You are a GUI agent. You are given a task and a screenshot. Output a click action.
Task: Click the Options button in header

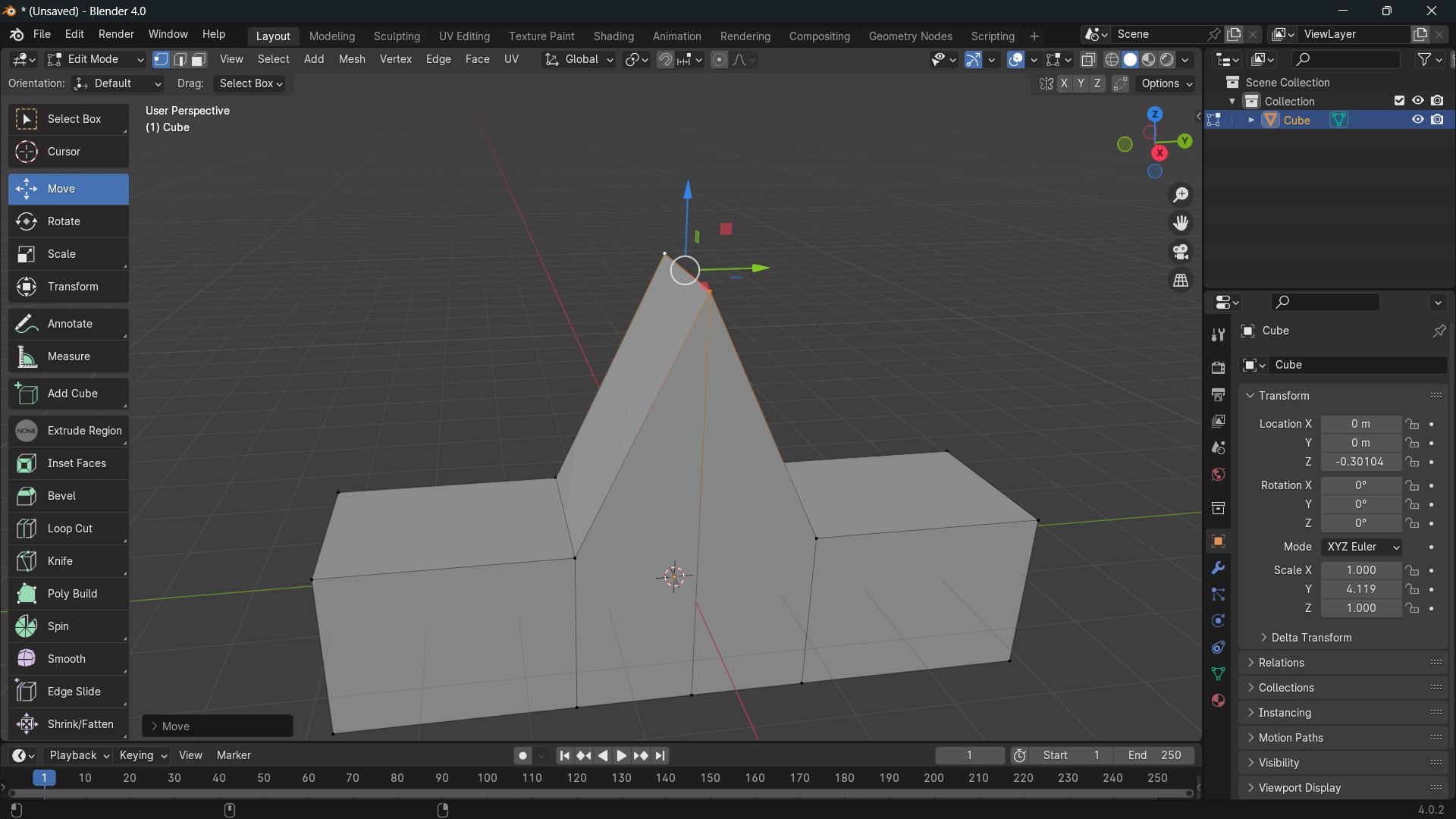[1166, 83]
